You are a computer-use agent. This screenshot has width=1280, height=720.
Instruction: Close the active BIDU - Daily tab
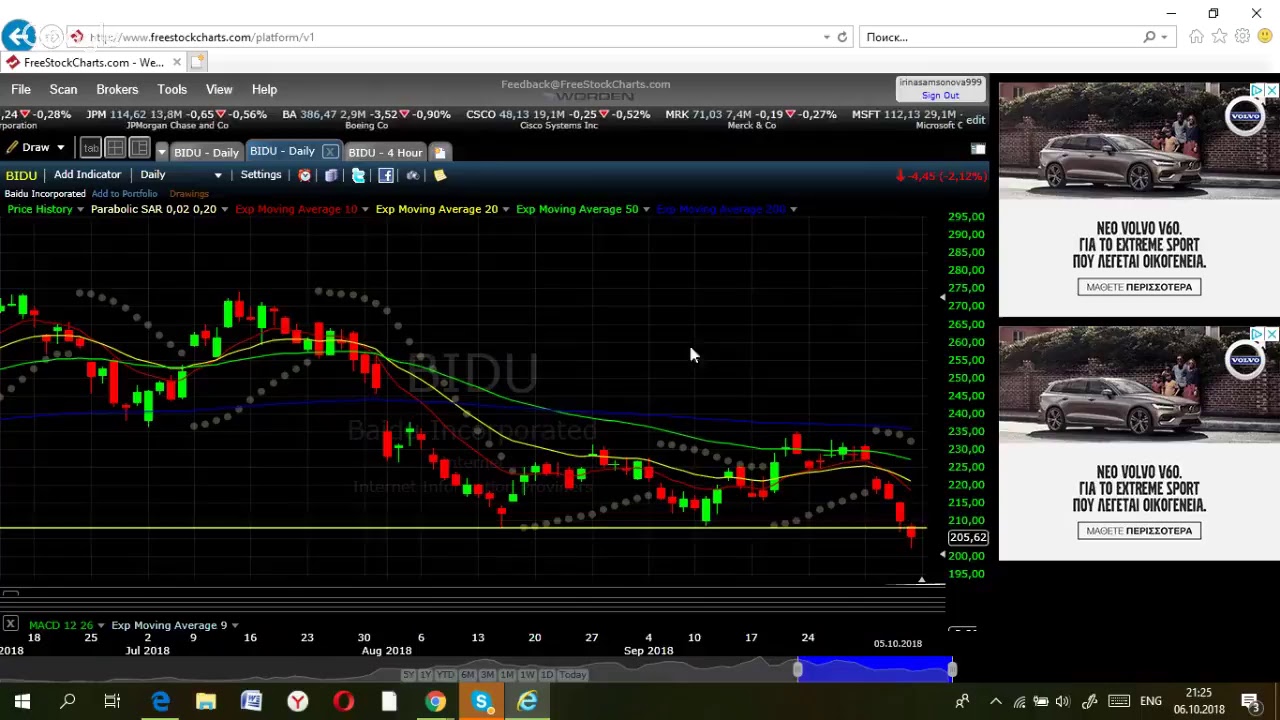pos(330,152)
